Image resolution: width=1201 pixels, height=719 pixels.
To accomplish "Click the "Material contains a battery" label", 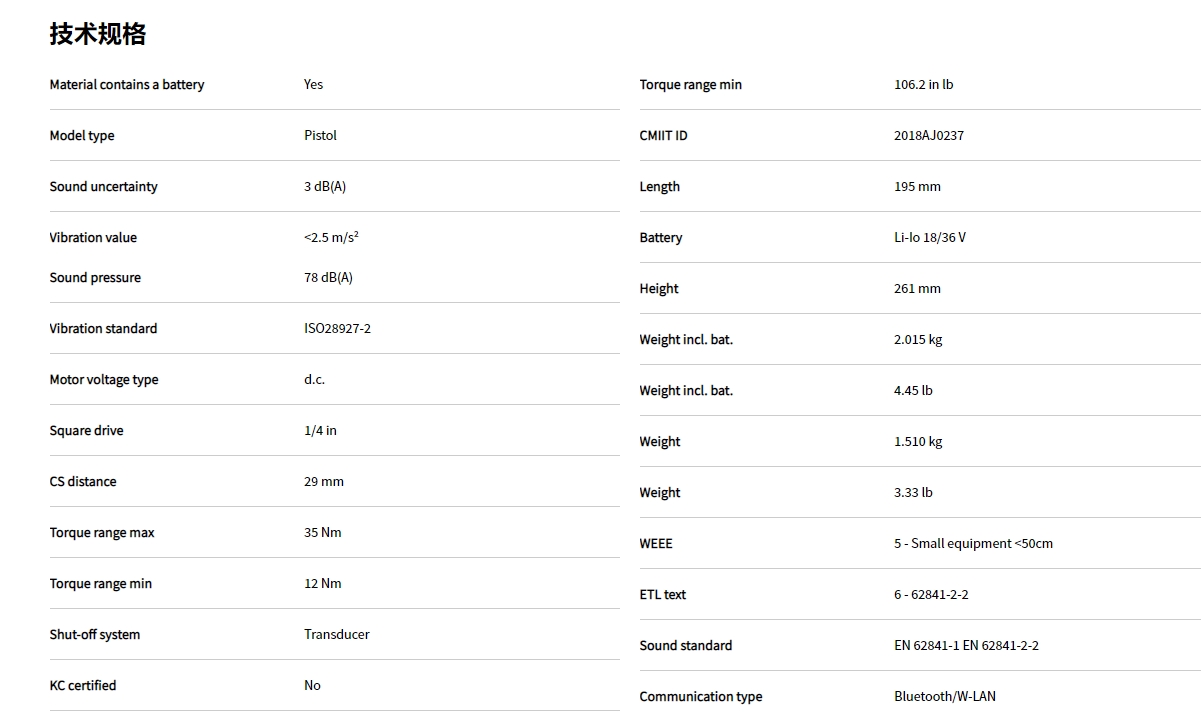I will pyautogui.click(x=127, y=85).
